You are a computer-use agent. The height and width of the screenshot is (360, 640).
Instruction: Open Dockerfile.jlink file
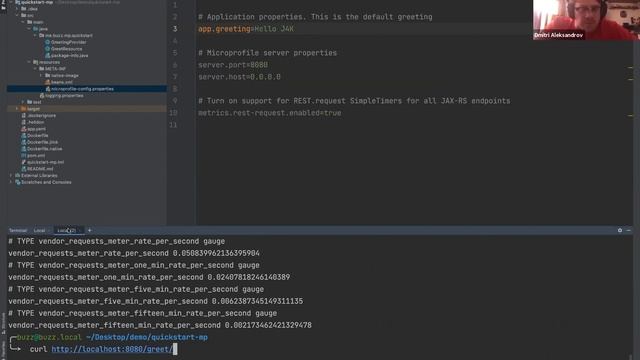tap(42, 142)
